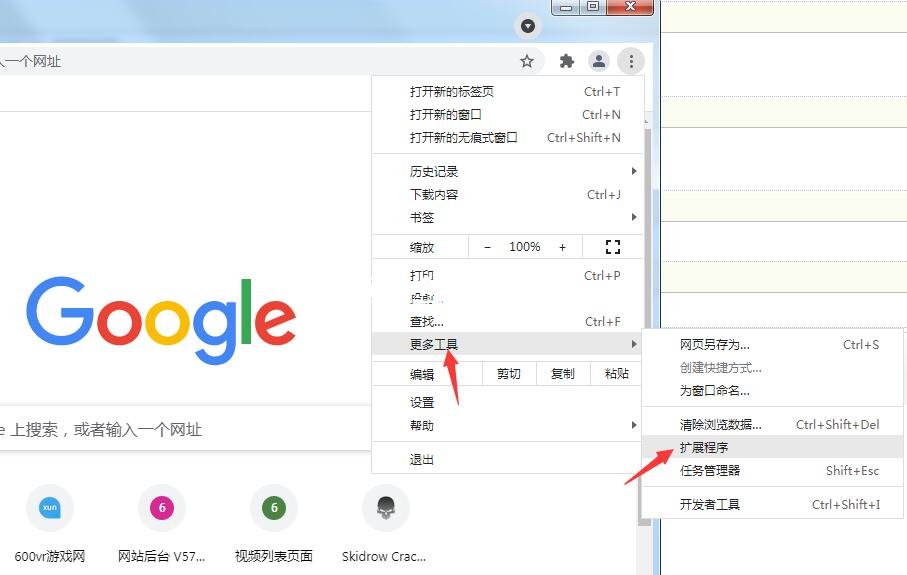Open the 600vr游戏网 shortcut icon
The width and height of the screenshot is (907, 575).
(x=50, y=508)
